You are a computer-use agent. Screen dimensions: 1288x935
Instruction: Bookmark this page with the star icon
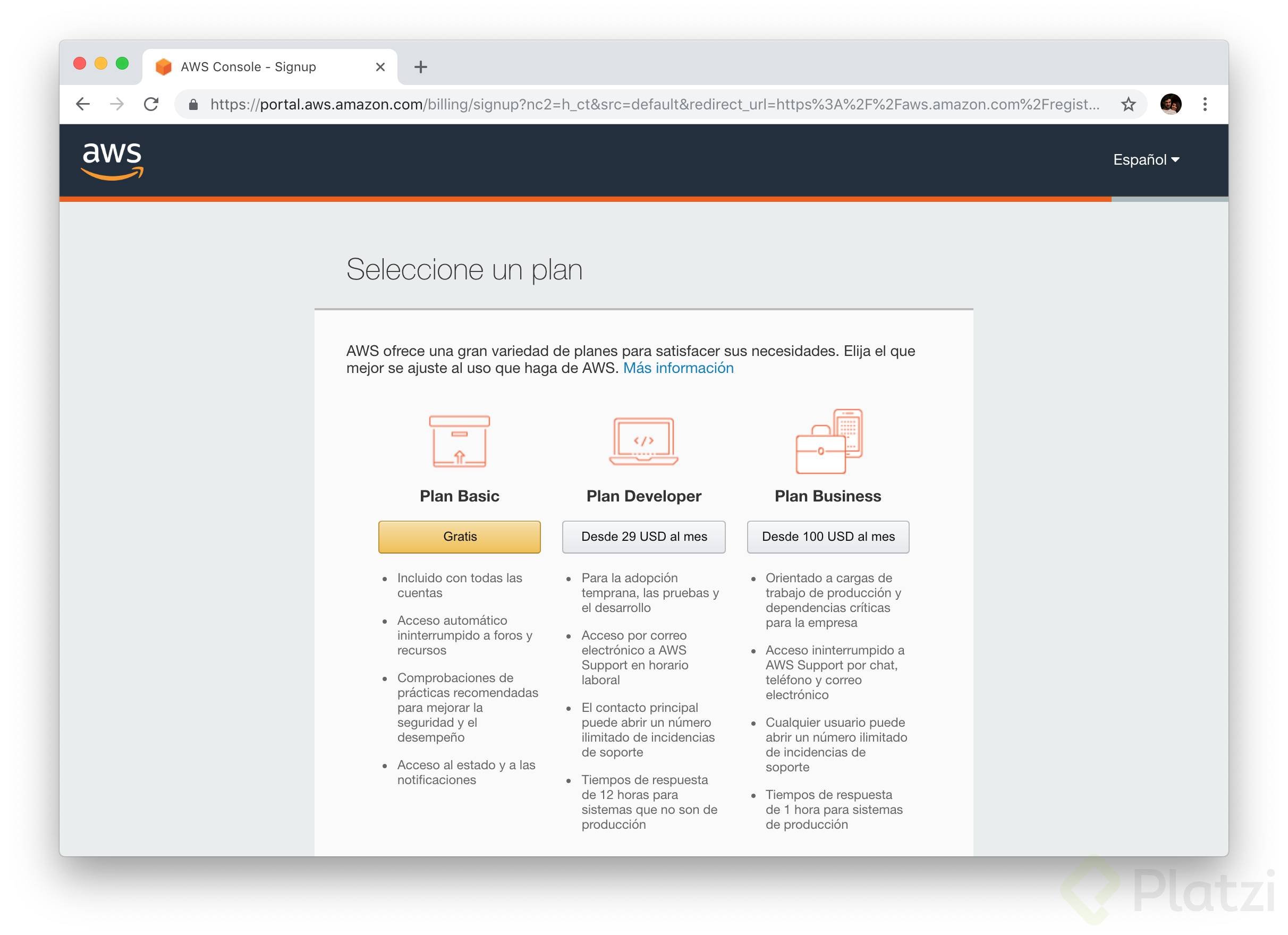1129,105
